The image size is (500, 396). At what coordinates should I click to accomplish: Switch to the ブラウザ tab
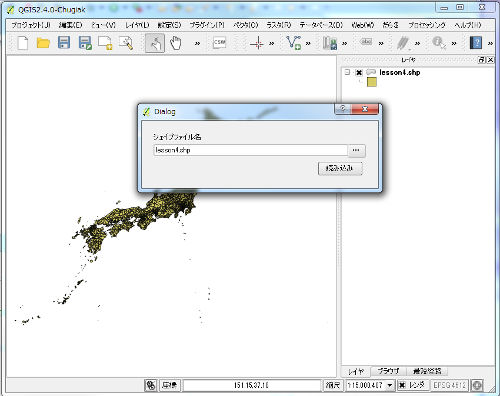point(388,371)
